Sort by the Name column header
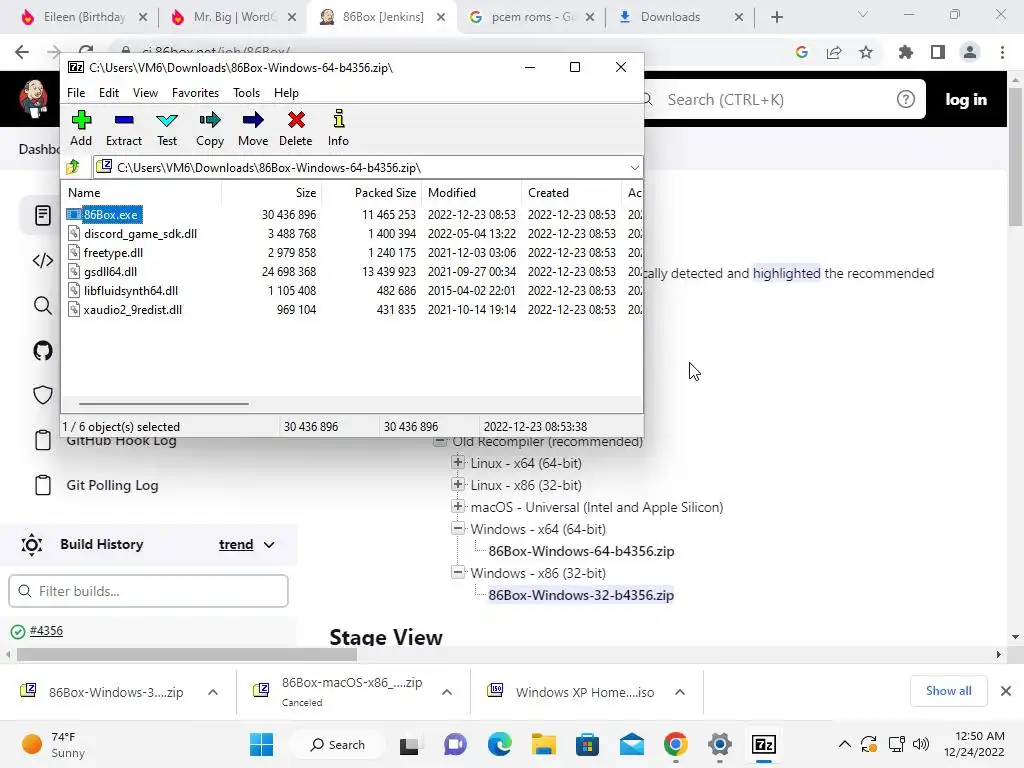The width and height of the screenshot is (1024, 768). 142,193
